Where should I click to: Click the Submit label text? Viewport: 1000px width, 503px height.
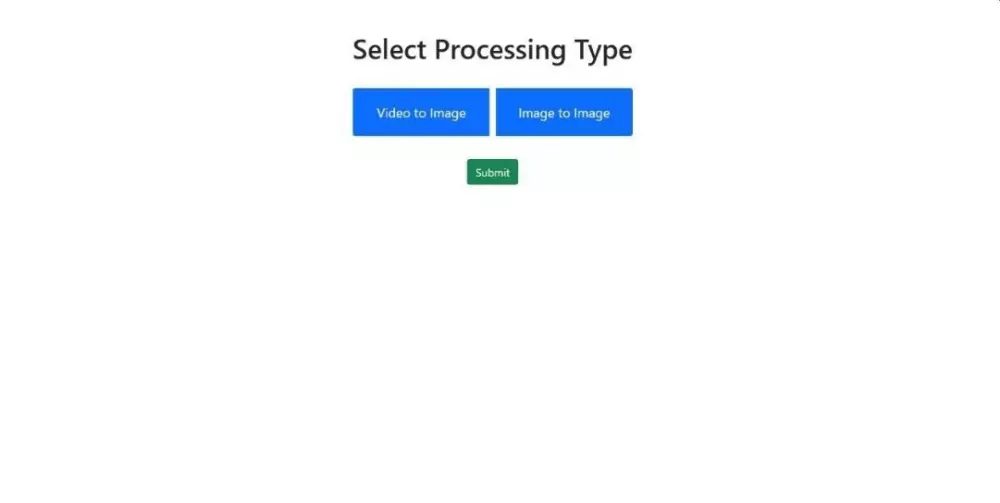click(492, 173)
